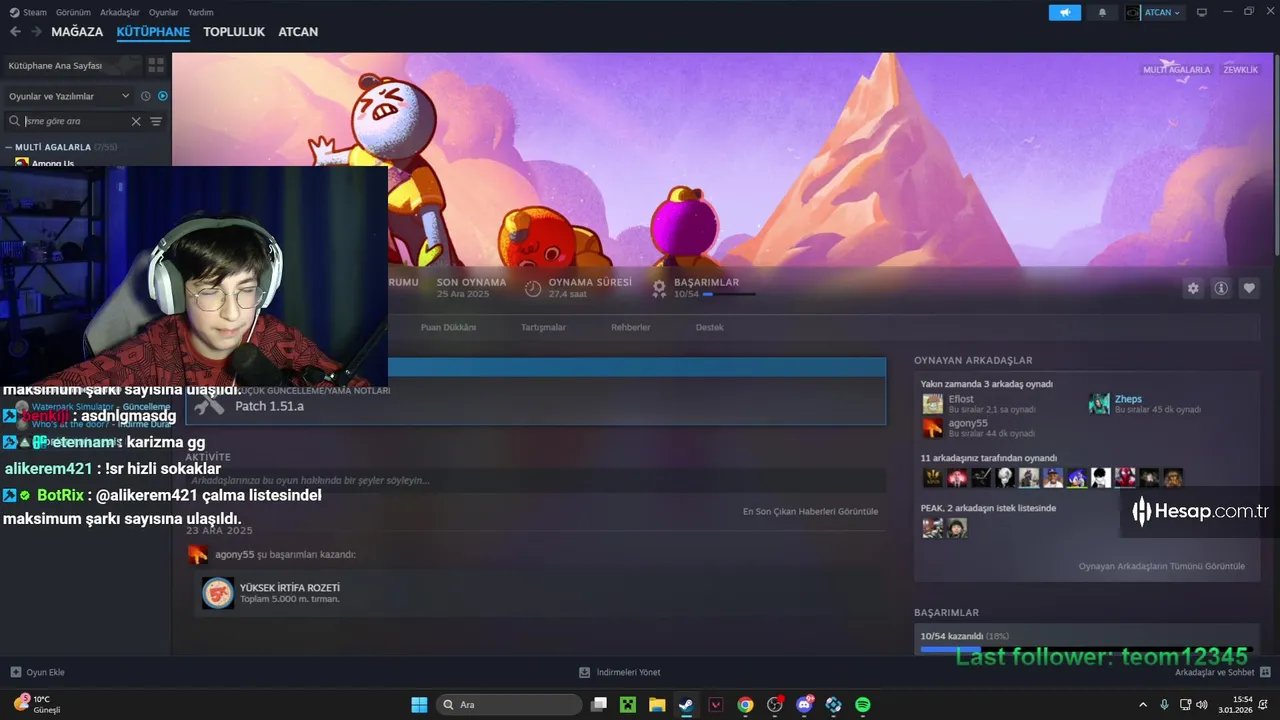Screen dimensions: 1280x720
Task: Clear the library search field
Action: point(136,121)
